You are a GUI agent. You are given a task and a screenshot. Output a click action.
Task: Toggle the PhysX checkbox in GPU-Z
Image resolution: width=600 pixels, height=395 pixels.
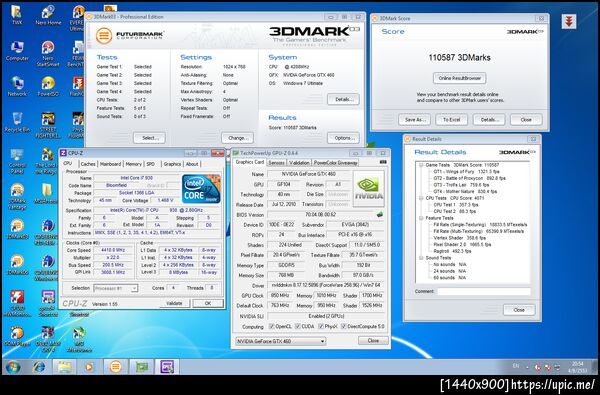(x=320, y=326)
